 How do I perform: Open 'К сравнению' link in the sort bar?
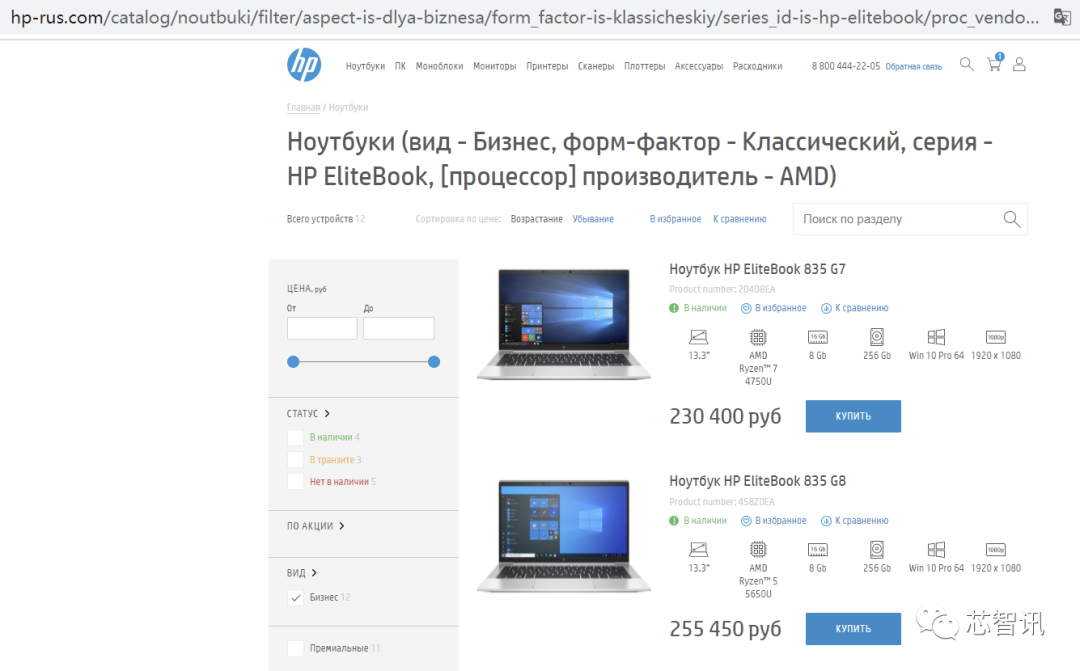coord(740,219)
